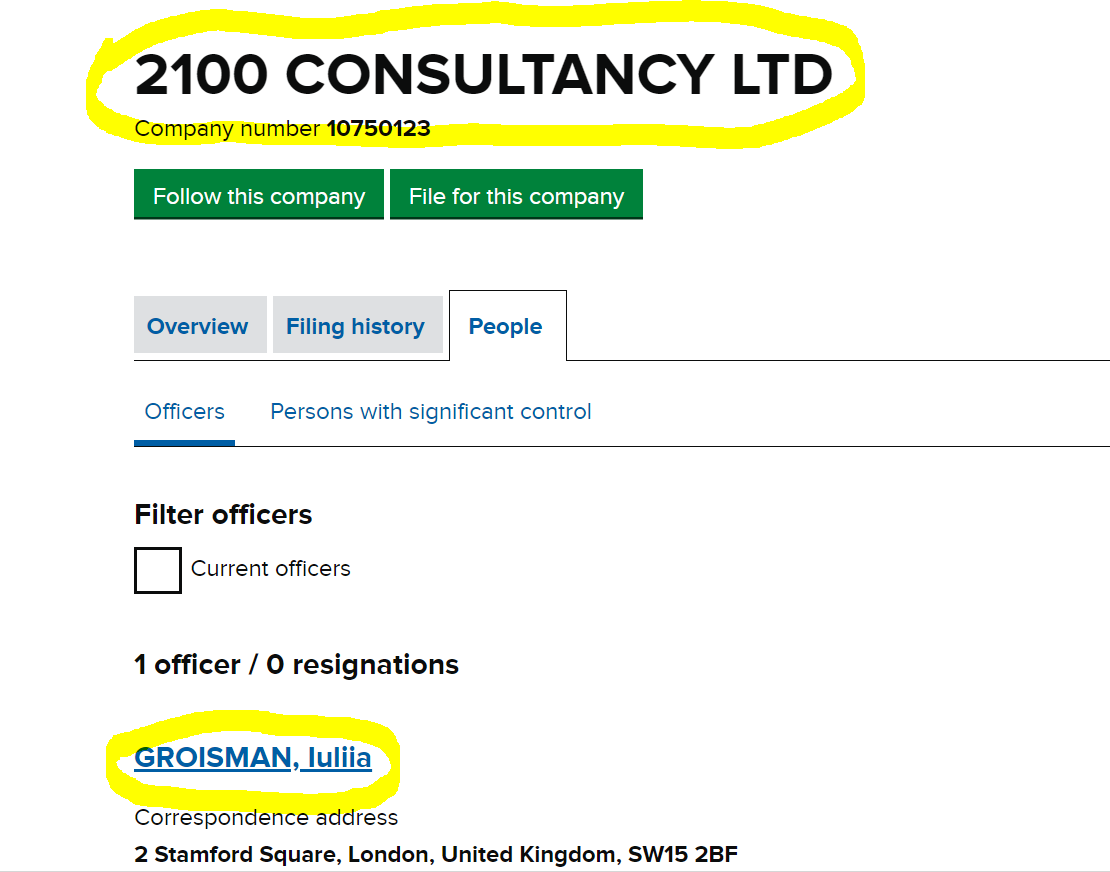Click the "1 officer / 0 resignations" heading
The image size is (1110, 872).
297,665
